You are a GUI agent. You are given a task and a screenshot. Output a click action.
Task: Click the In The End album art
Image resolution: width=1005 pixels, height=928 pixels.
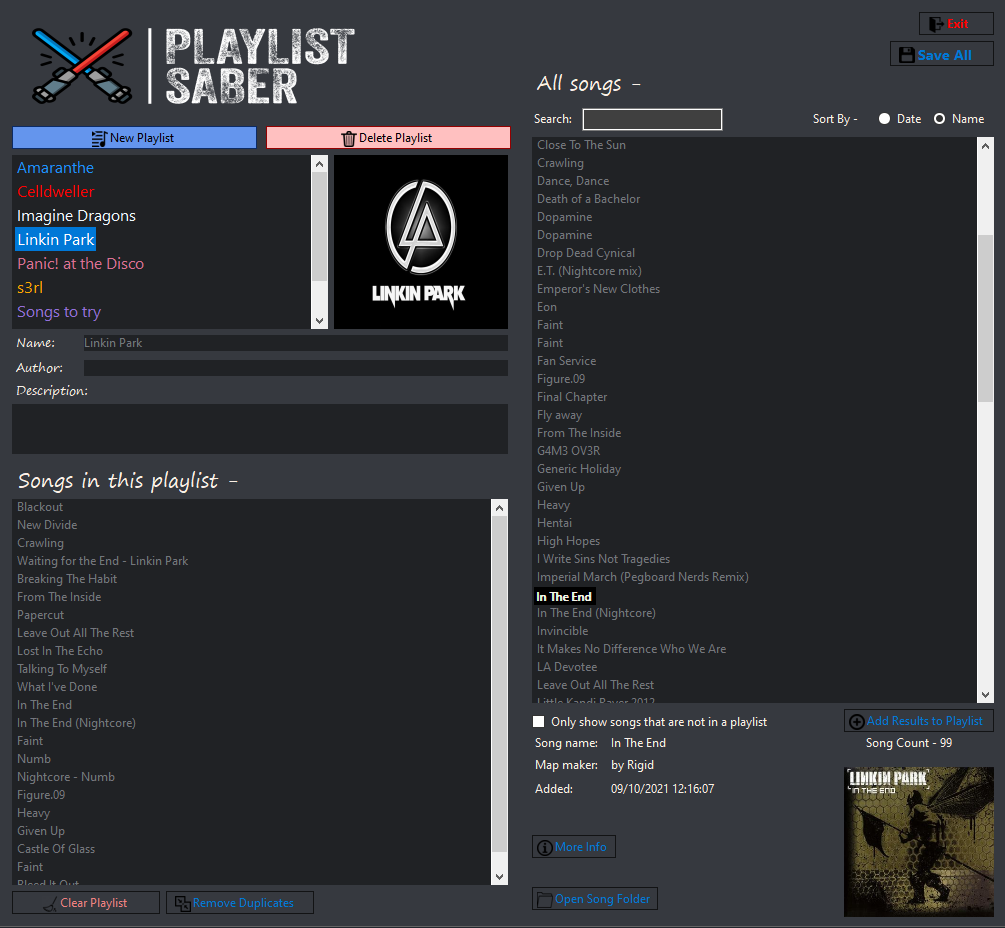[918, 841]
